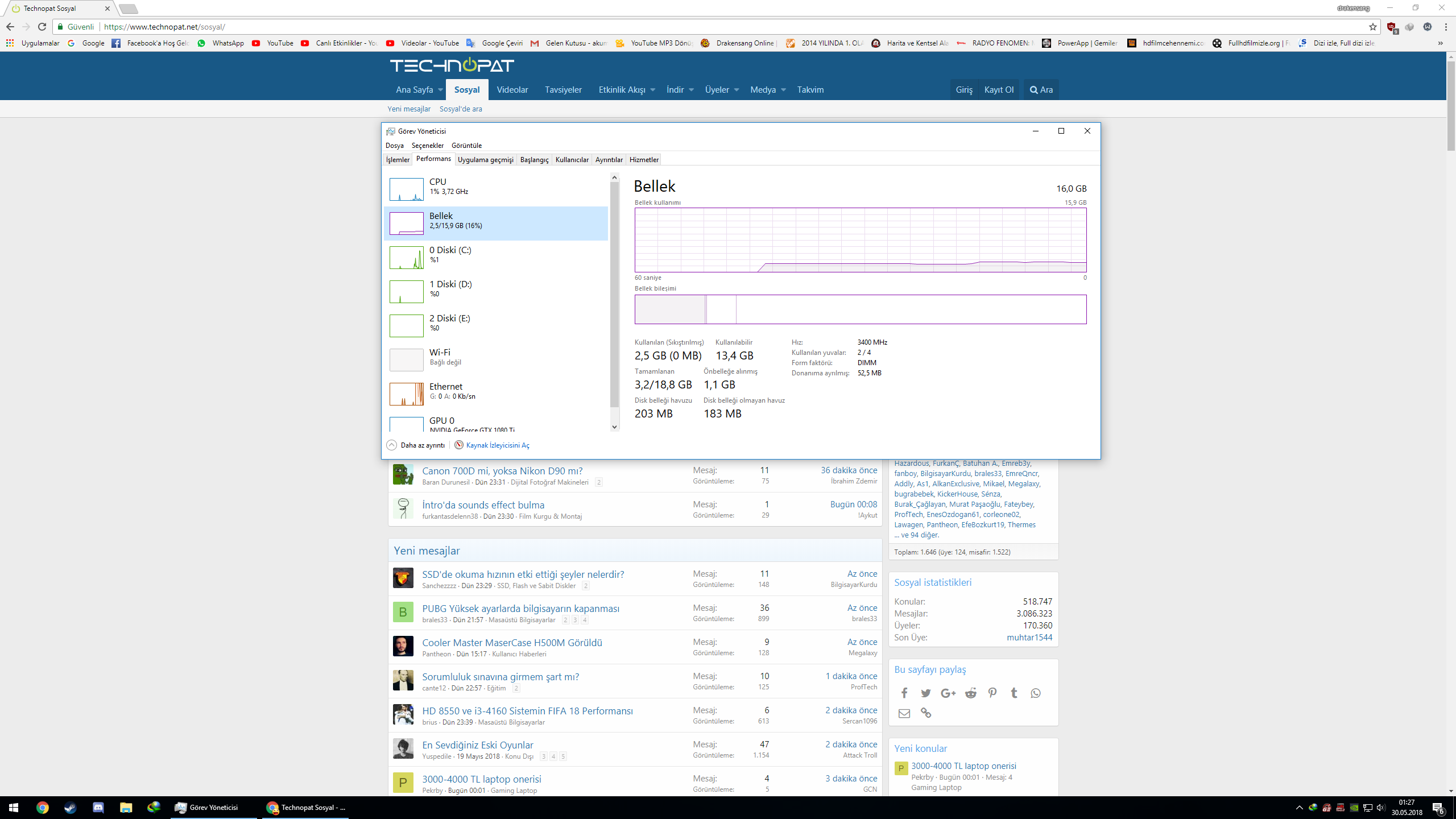1456x819 pixels.
Task: Share page by email envelope icon
Action: (x=904, y=713)
